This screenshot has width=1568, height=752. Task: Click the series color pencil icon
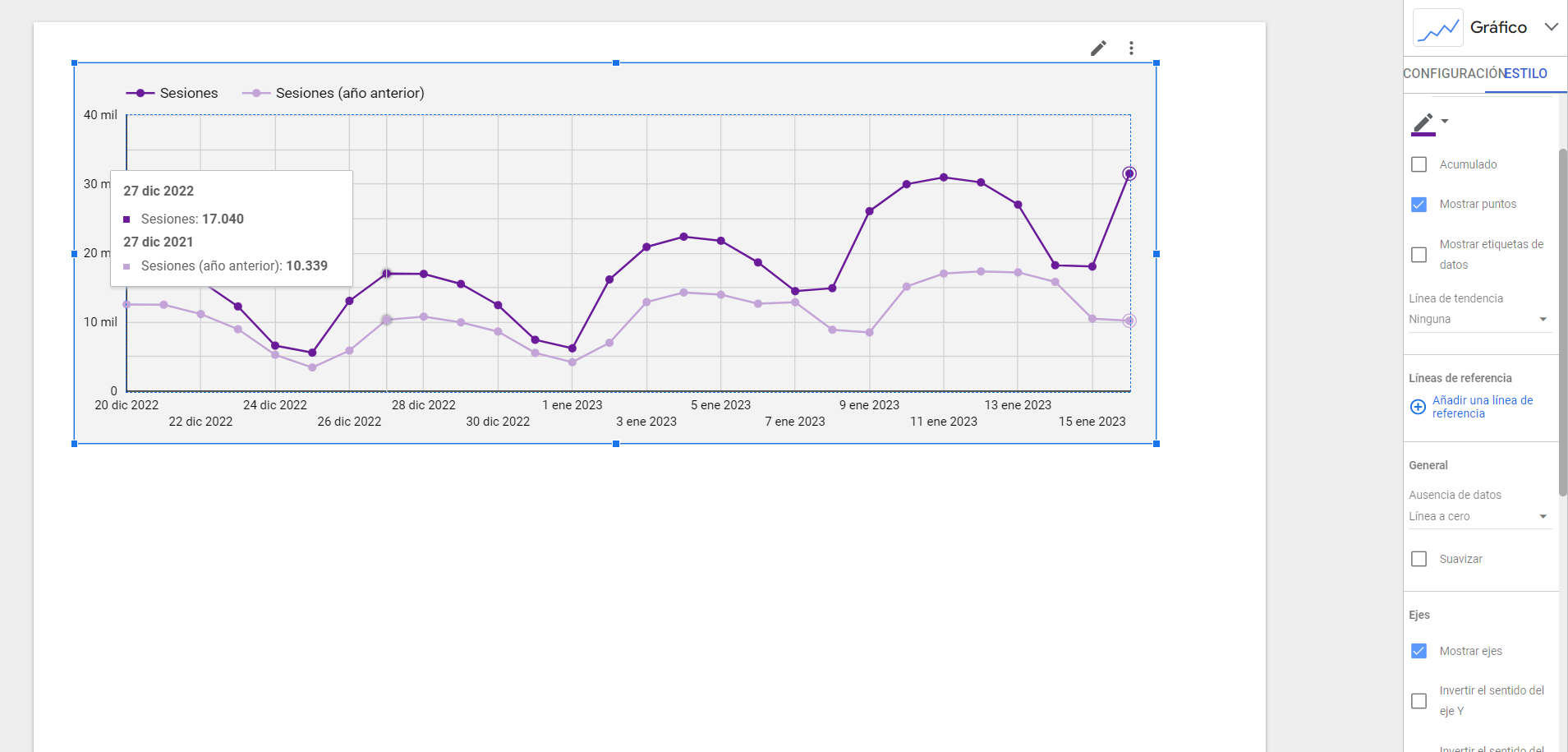1423,122
